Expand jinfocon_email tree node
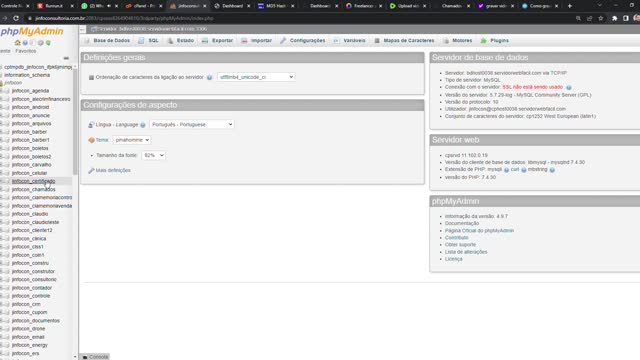Image resolution: width=640 pixels, height=360 pixels. pos(2,337)
